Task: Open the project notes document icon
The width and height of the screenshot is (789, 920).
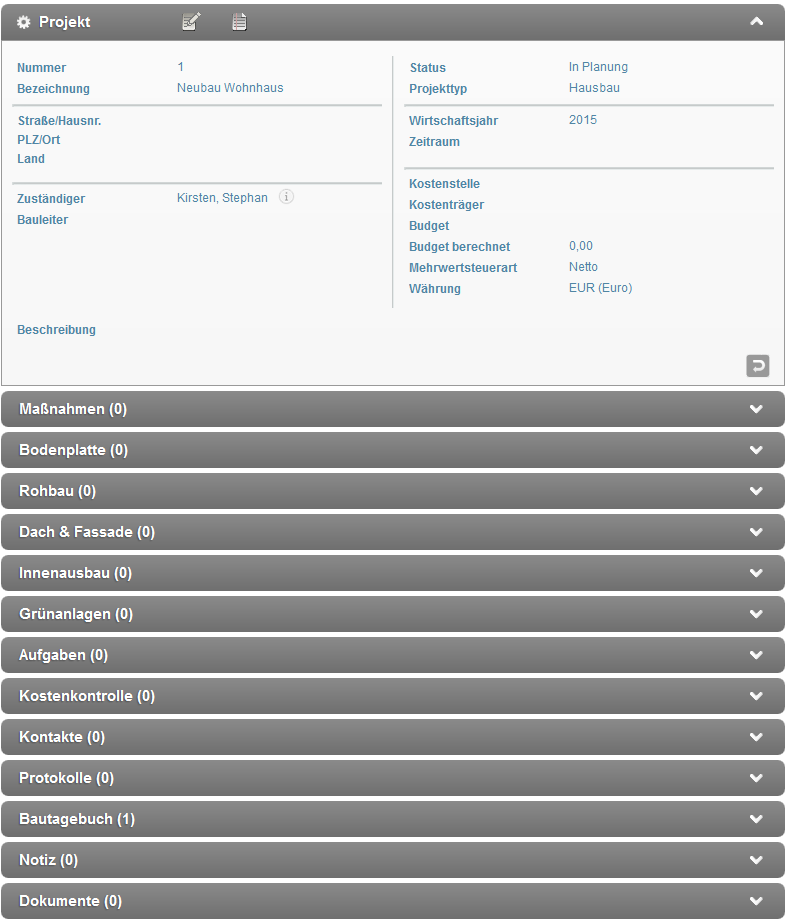Action: 239,22
